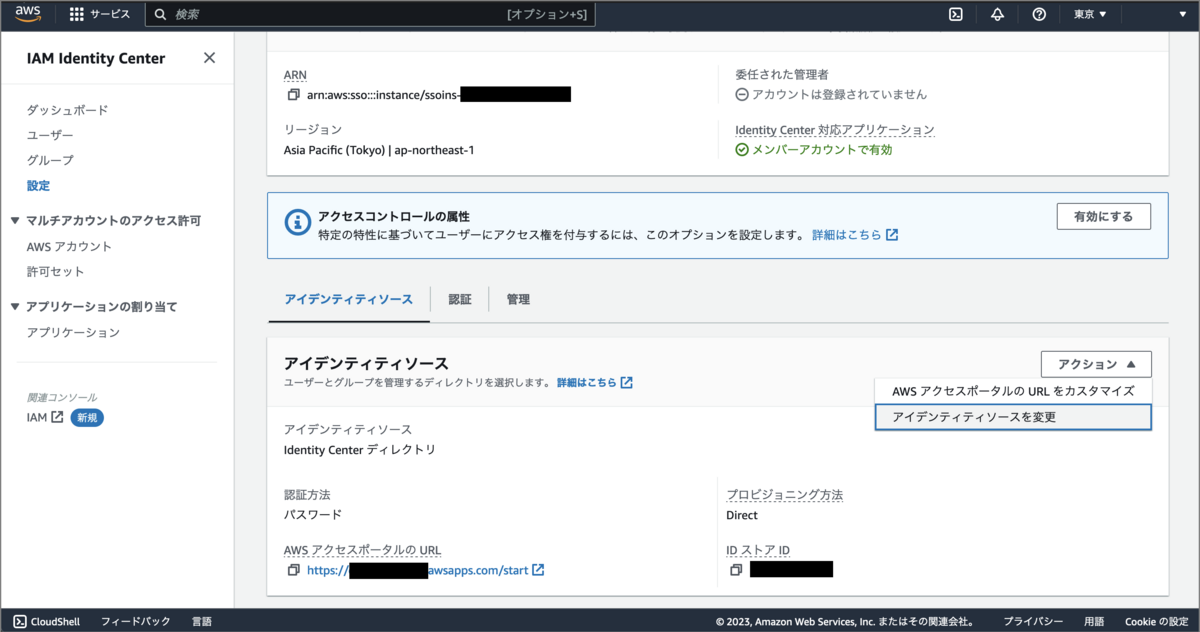1200x632 pixels.
Task: Click external link icon beside access control 詳細はこちら
Action: [892, 235]
